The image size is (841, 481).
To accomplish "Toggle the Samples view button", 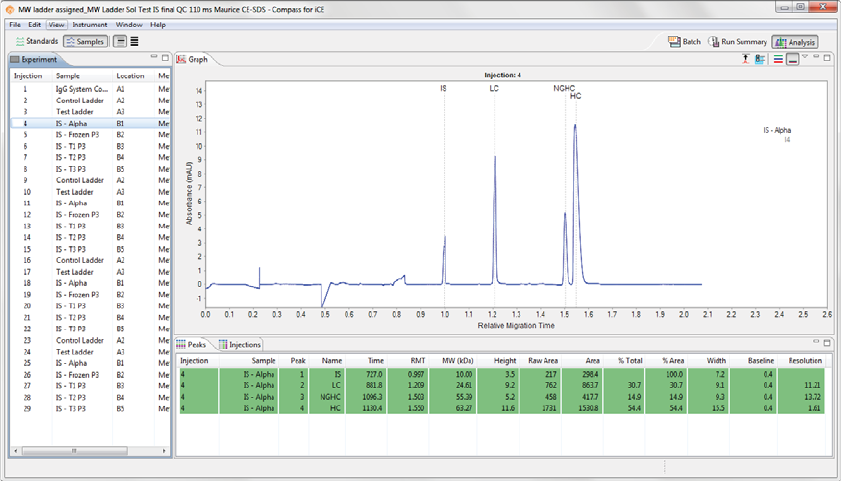I will [85, 42].
